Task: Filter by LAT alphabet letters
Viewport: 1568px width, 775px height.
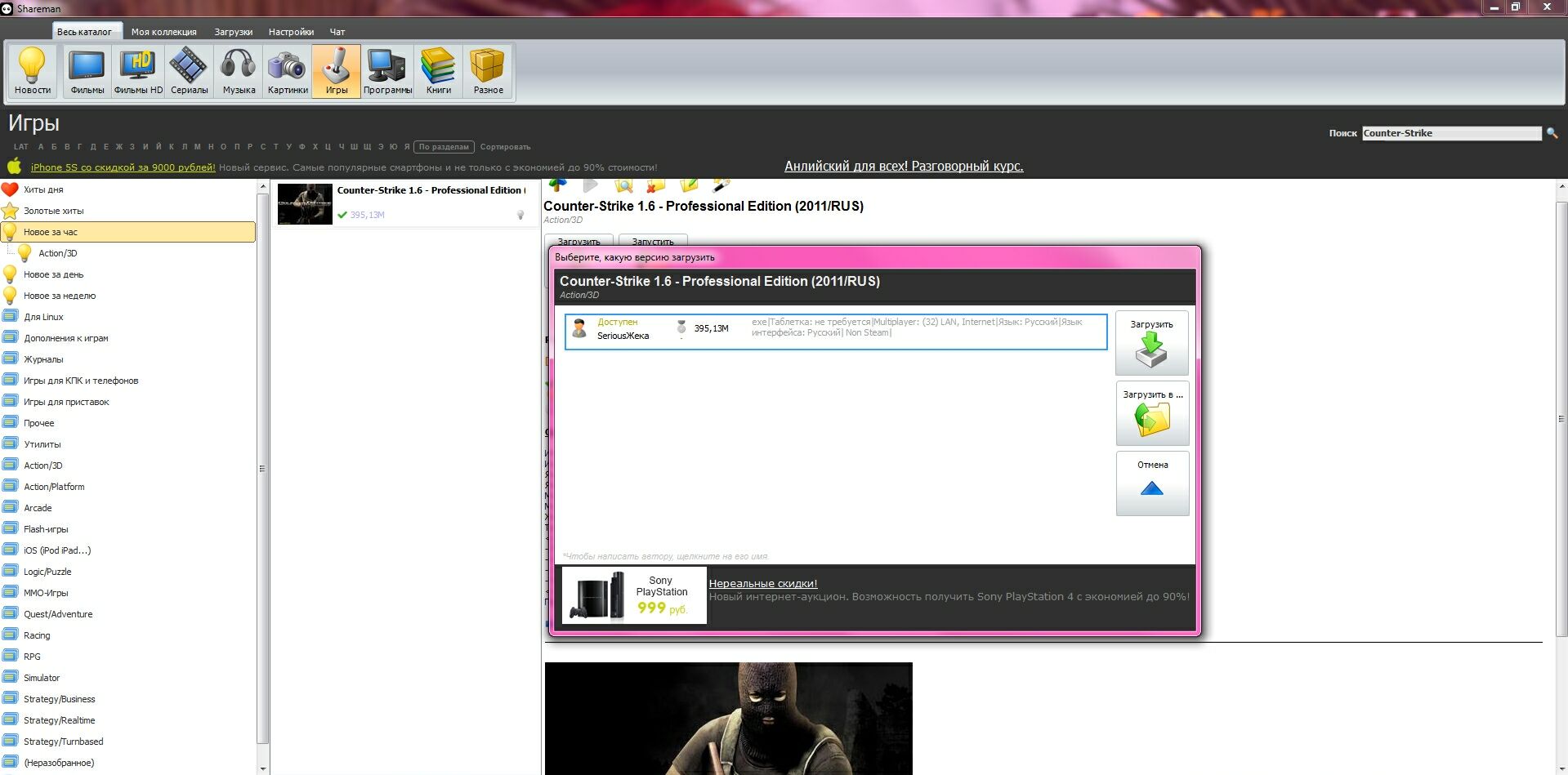Action: tap(21, 147)
